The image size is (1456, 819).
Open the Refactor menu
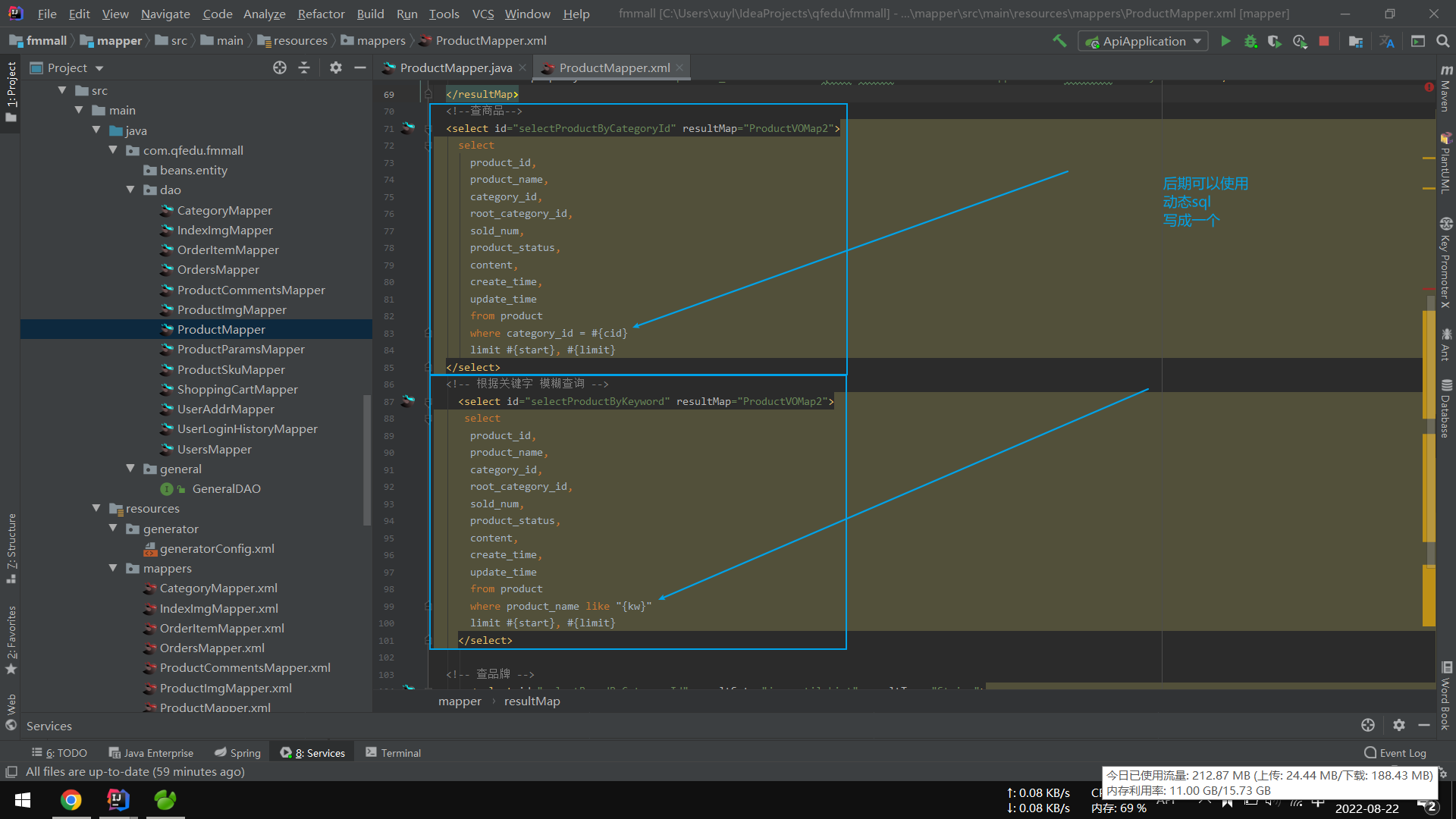tap(321, 14)
